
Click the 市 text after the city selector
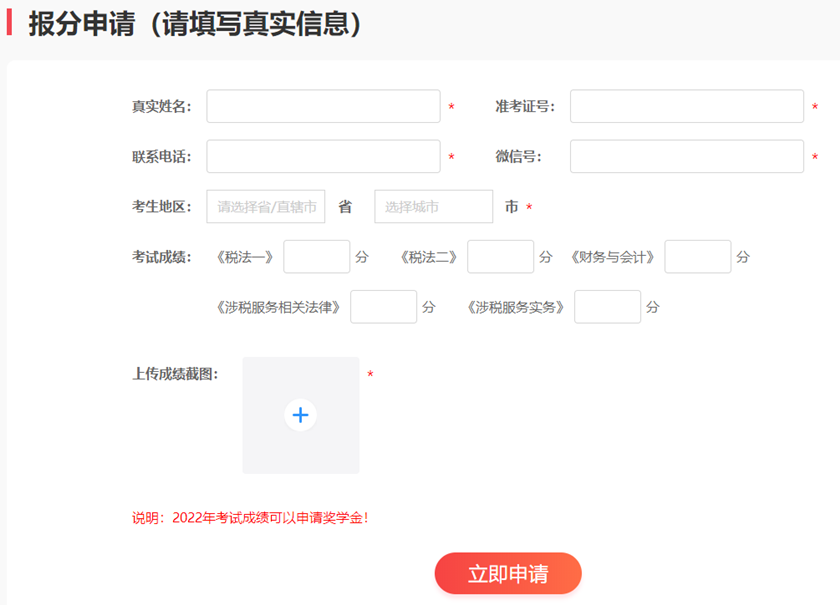click(513, 206)
